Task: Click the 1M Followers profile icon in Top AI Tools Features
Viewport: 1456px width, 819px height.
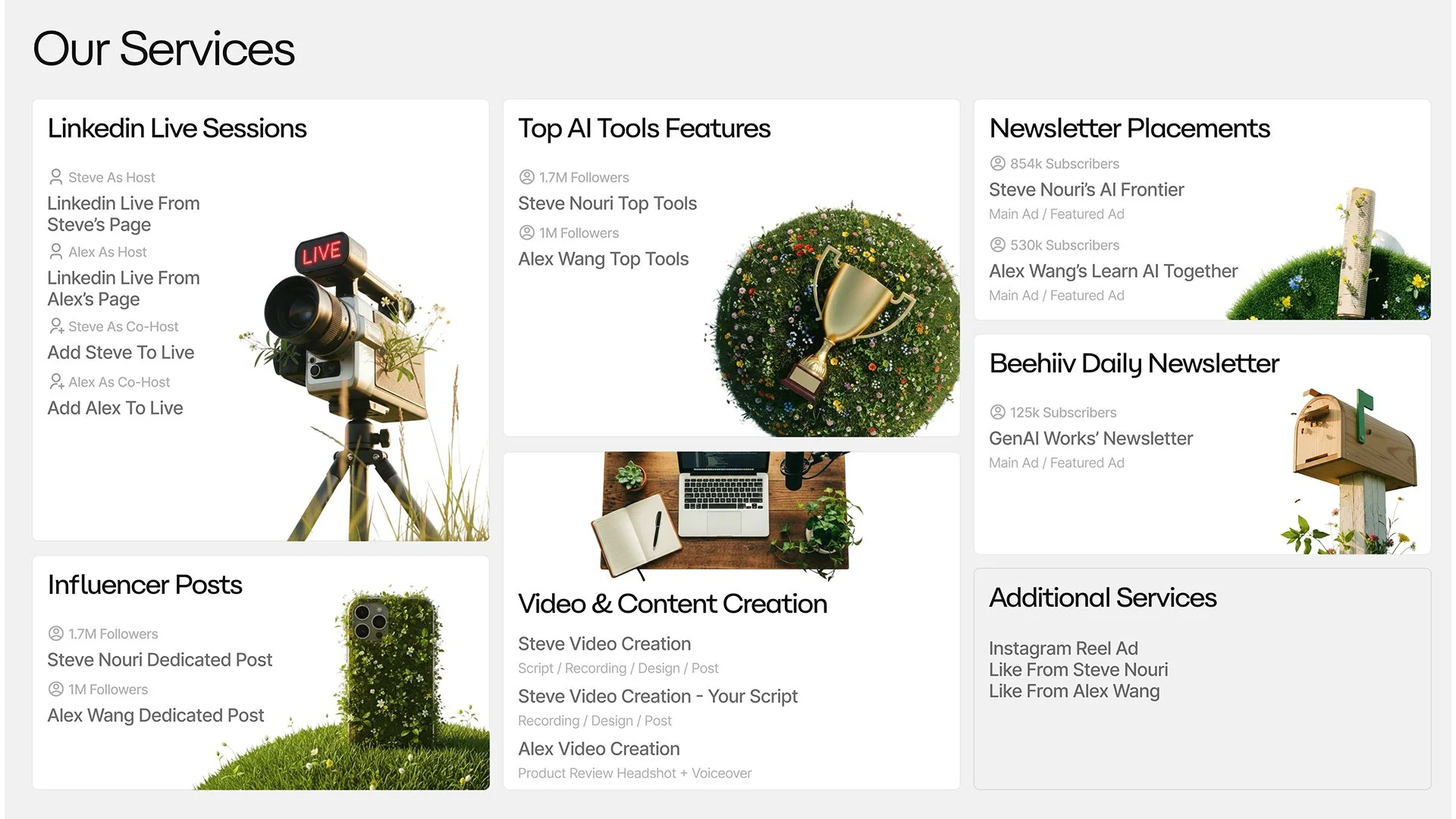Action: coord(527,232)
